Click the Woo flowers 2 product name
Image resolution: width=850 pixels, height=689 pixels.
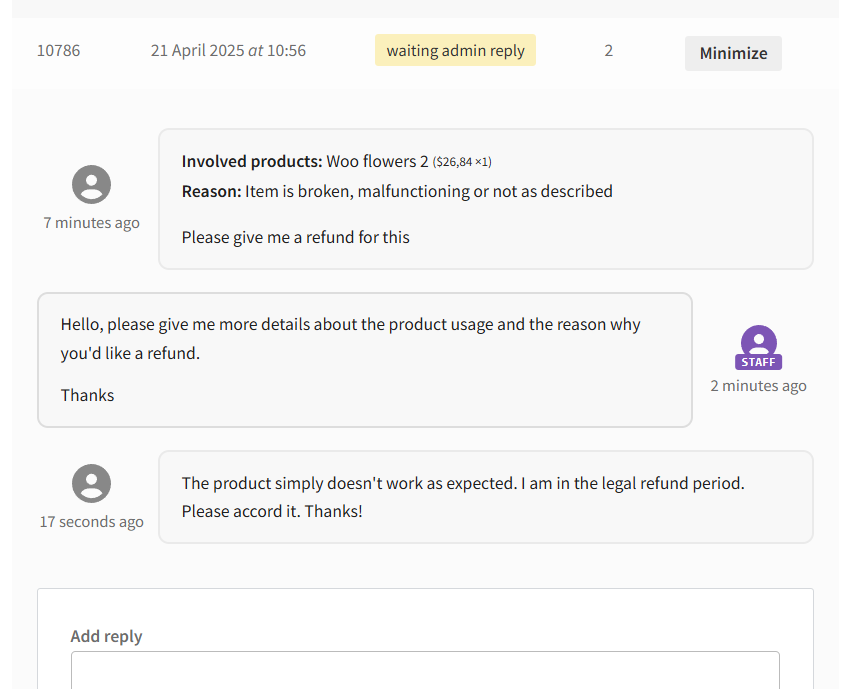click(377, 162)
